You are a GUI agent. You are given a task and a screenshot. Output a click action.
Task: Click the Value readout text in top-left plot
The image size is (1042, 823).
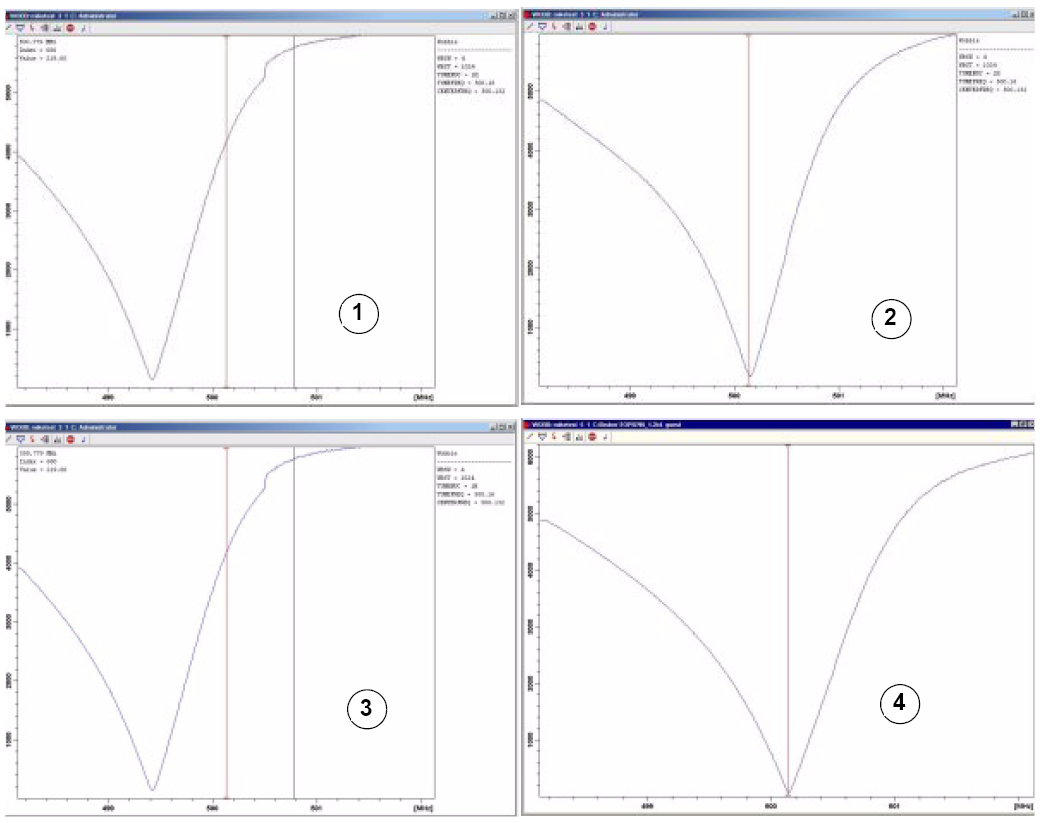click(43, 59)
